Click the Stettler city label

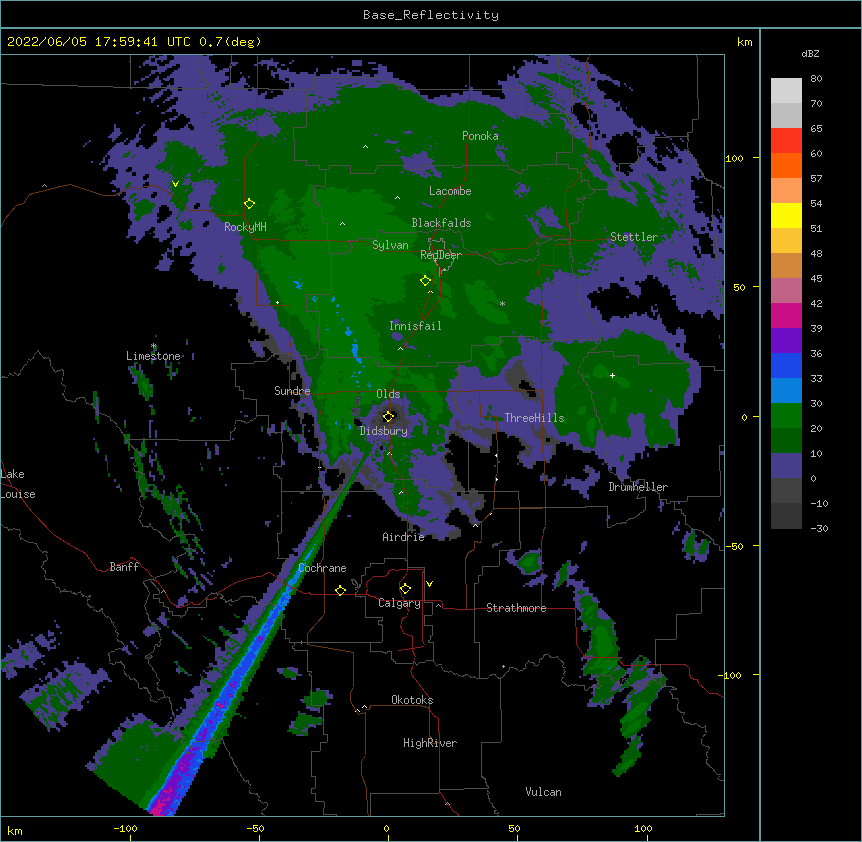(x=634, y=237)
